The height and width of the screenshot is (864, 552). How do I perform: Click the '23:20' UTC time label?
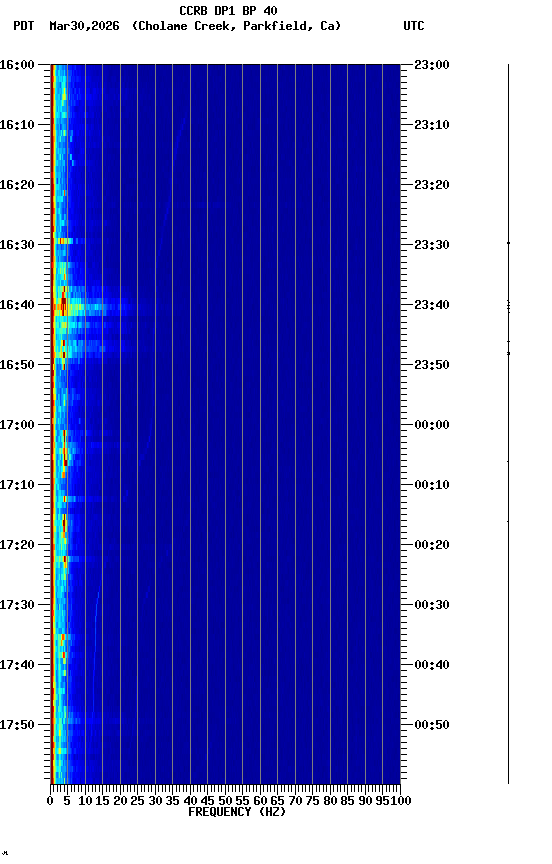coord(432,185)
